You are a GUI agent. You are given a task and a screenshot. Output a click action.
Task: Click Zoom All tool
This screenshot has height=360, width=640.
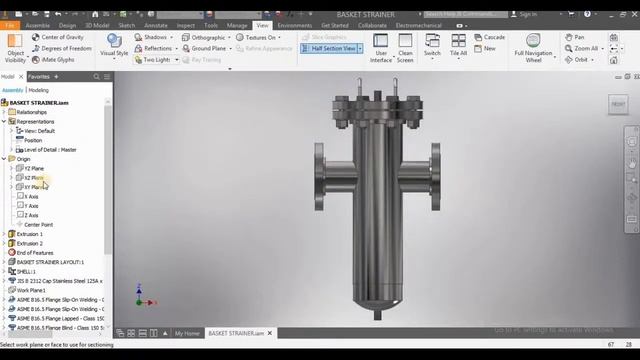pos(582,49)
